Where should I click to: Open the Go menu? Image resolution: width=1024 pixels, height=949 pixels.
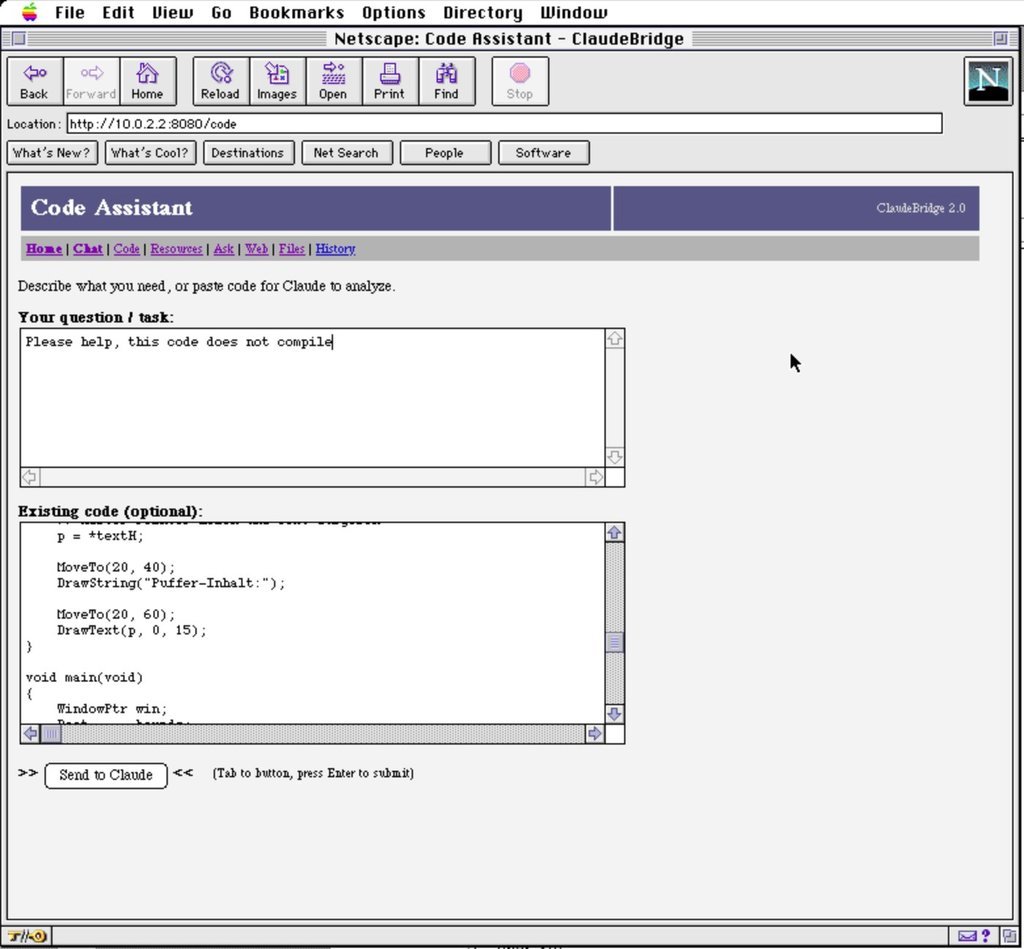[221, 12]
